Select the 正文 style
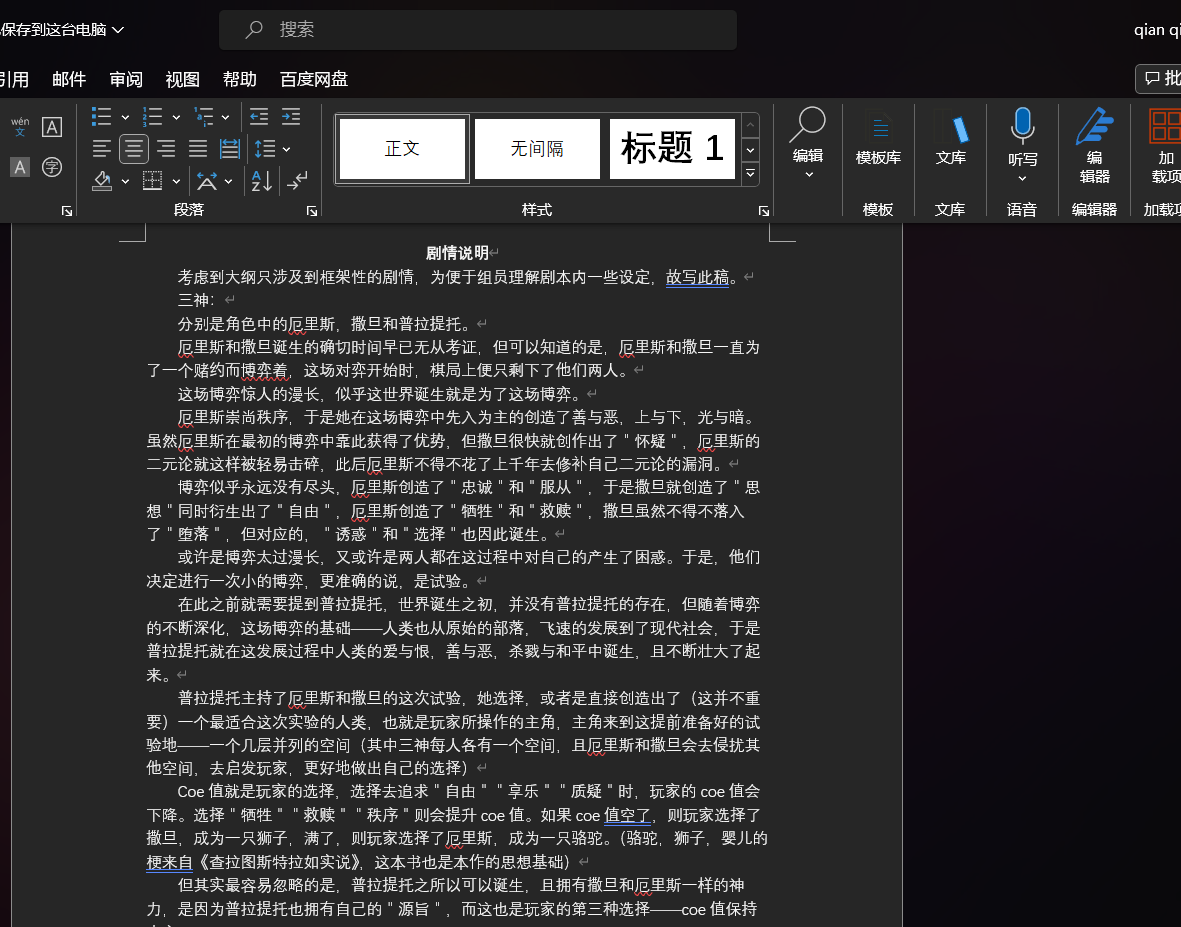This screenshot has height=927, width=1181. 402,149
